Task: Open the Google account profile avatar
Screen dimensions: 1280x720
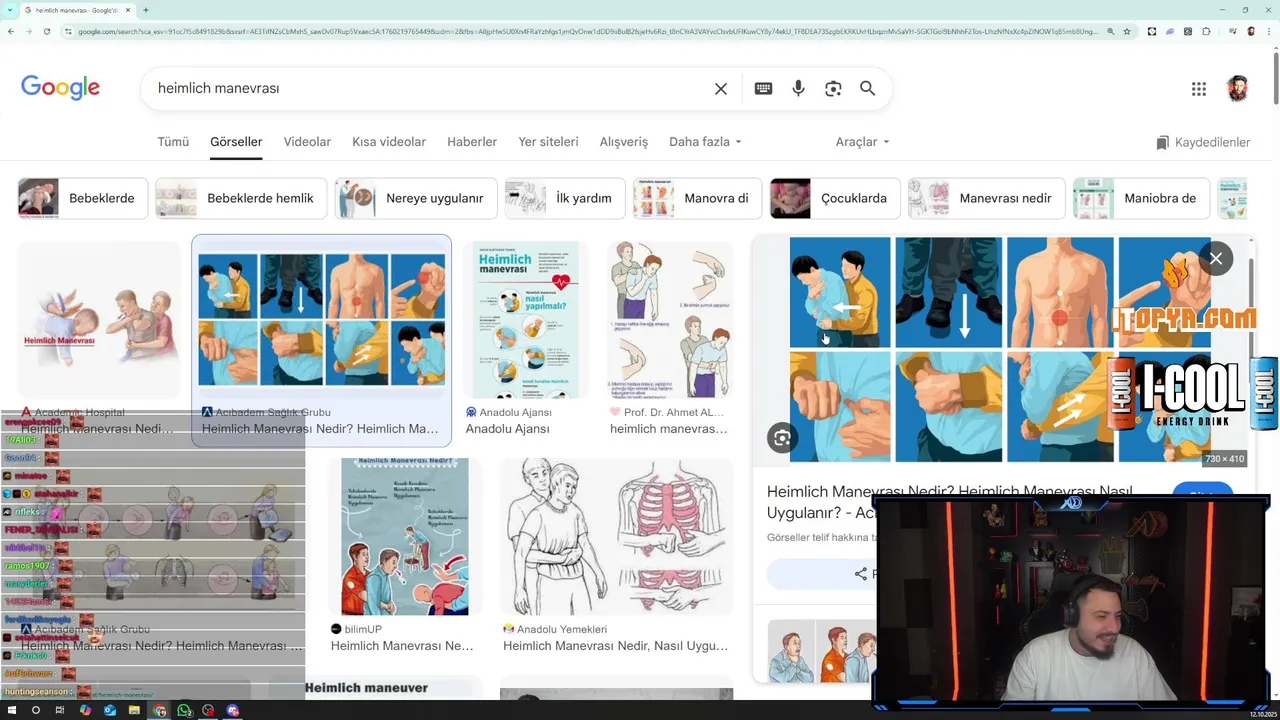Action: [x=1238, y=88]
